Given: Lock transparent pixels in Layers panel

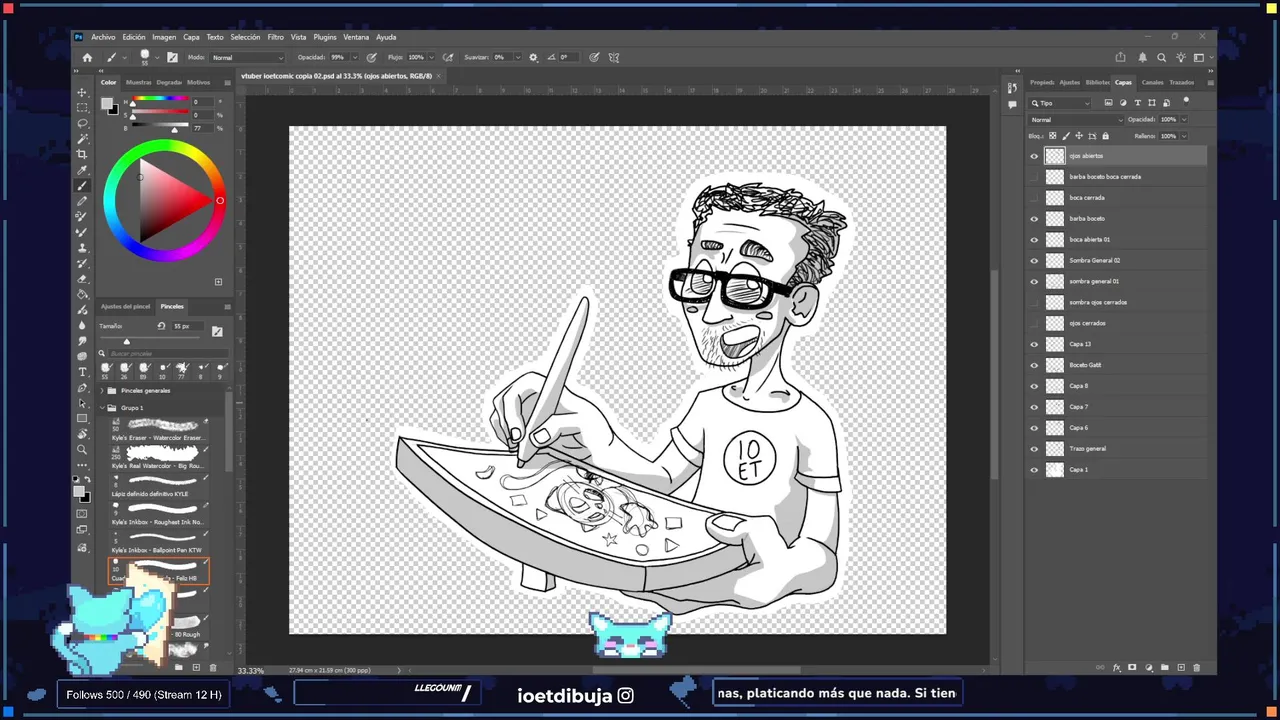Looking at the screenshot, I should [x=1052, y=136].
